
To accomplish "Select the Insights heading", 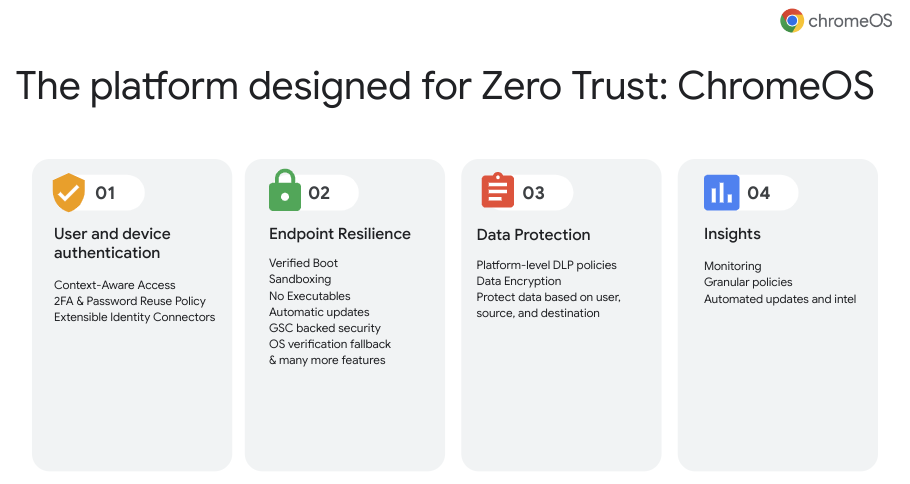I will click(732, 234).
